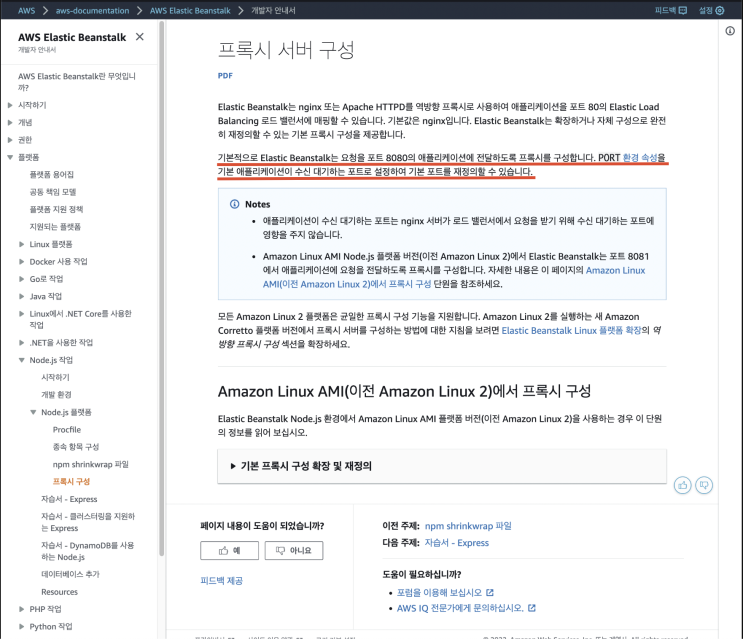Image resolution: width=743 pixels, height=639 pixels.
Task: Collapse Node.js 작업 arrow
Action: [21, 360]
